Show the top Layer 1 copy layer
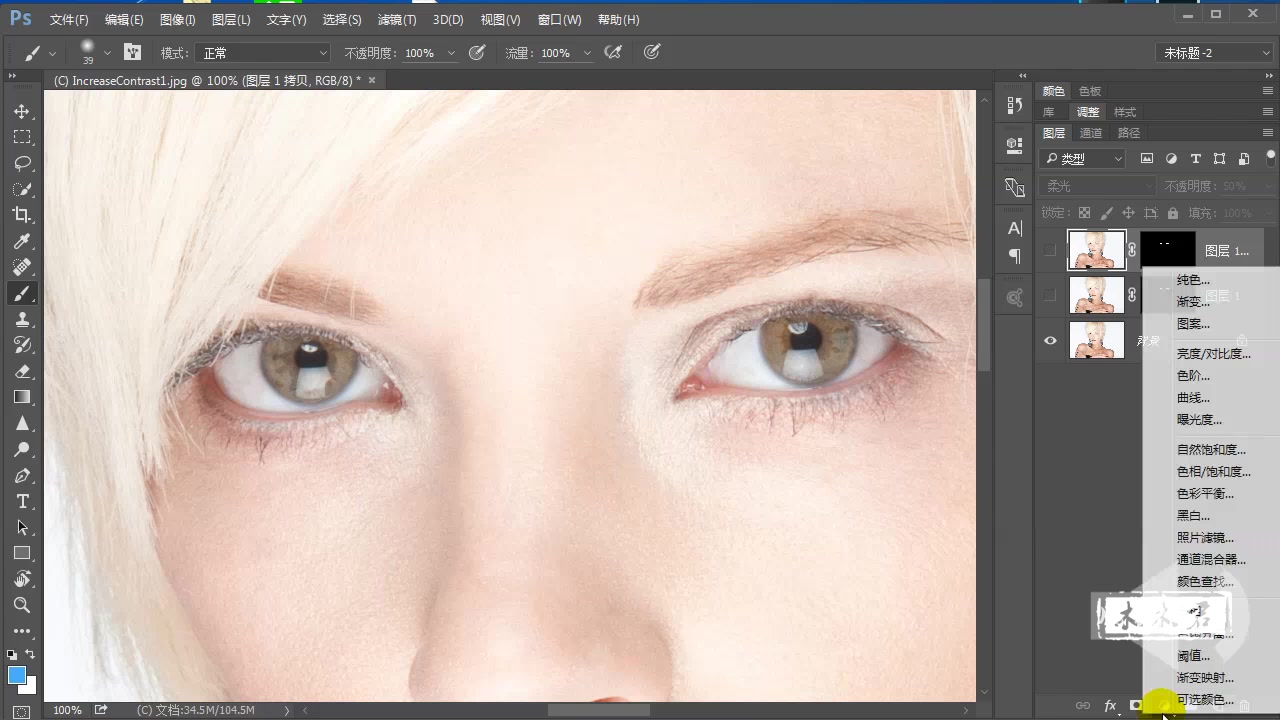This screenshot has width=1280, height=720. [1050, 250]
